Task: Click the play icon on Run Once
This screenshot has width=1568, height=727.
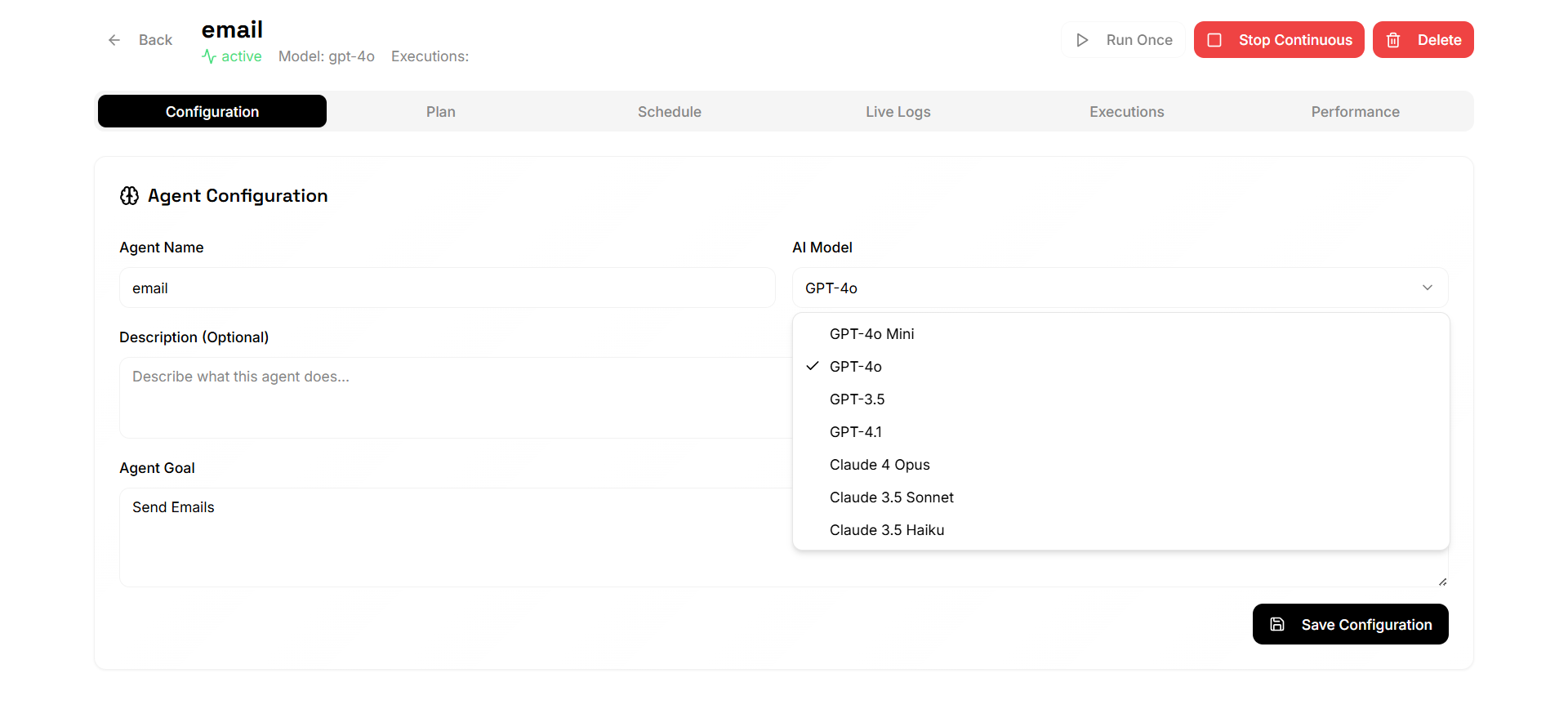Action: point(1082,40)
